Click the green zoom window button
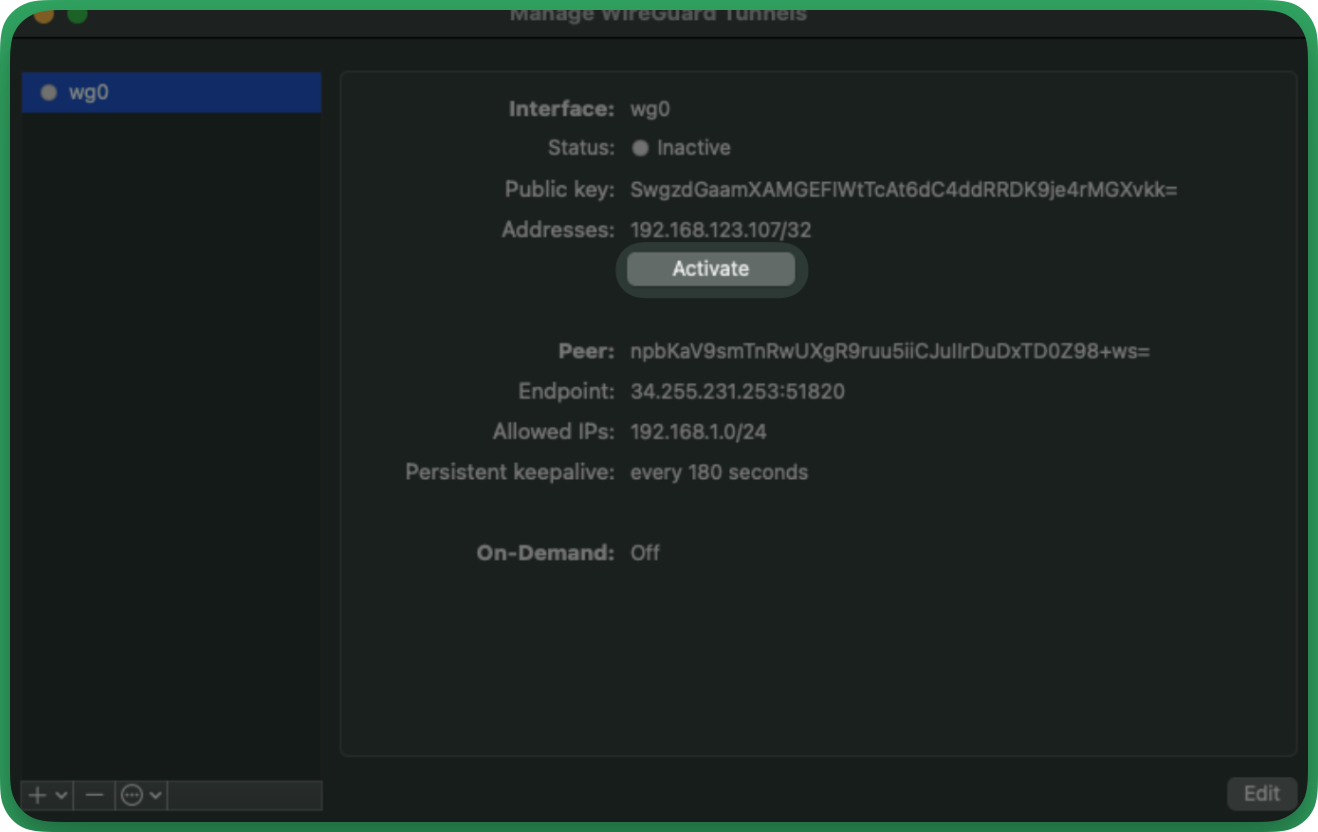This screenshot has height=832, width=1318. (x=77, y=15)
